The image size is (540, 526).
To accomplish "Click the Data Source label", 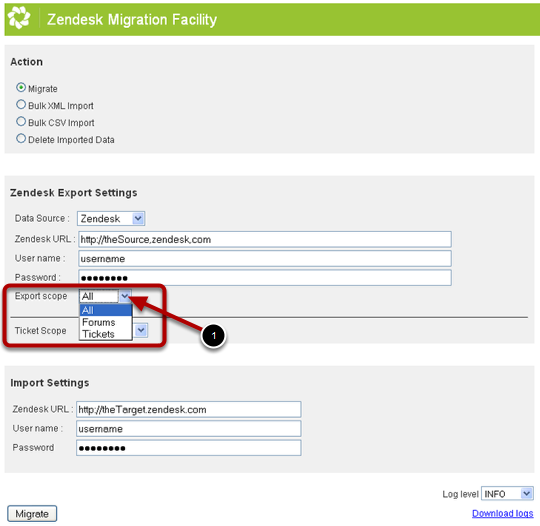I will (42, 218).
